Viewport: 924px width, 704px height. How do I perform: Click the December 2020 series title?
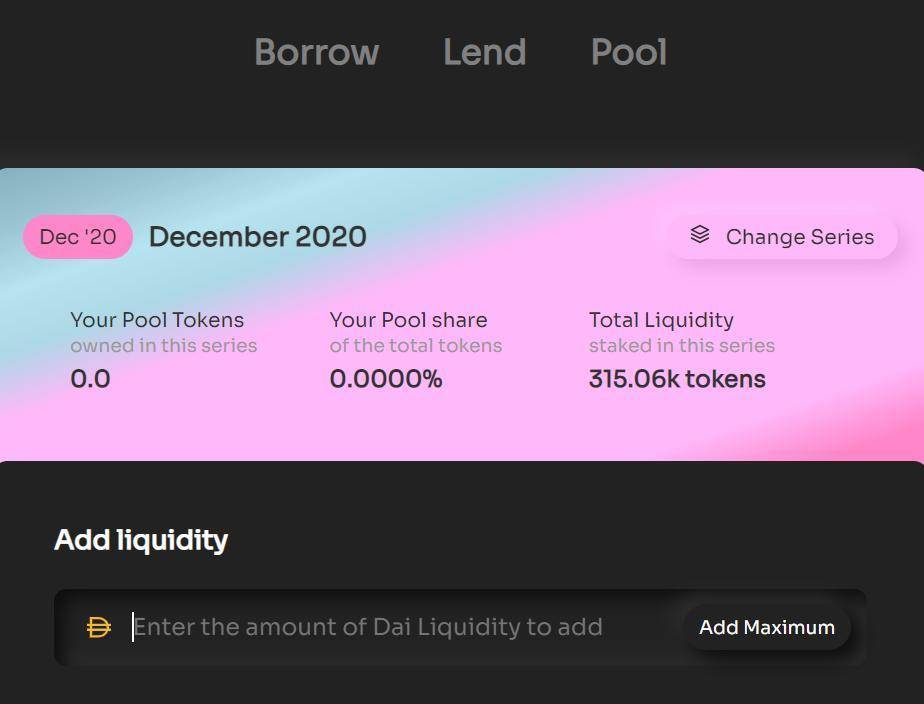[257, 237]
